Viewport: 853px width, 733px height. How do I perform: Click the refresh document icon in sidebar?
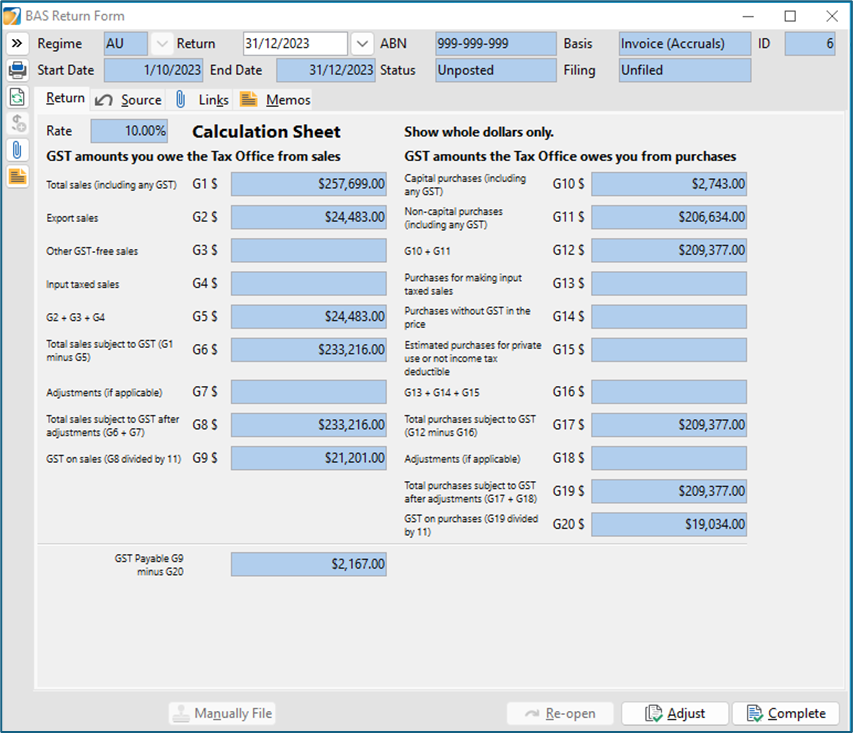(17, 97)
